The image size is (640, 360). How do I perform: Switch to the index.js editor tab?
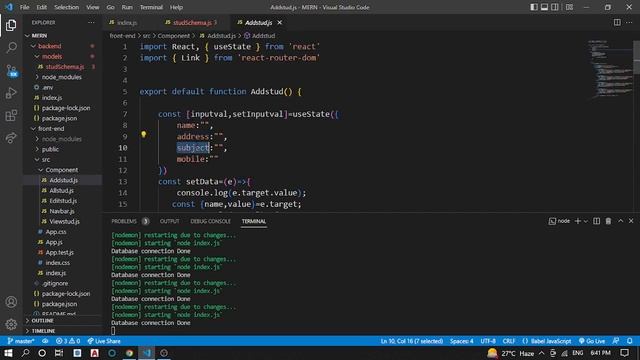click(x=127, y=22)
